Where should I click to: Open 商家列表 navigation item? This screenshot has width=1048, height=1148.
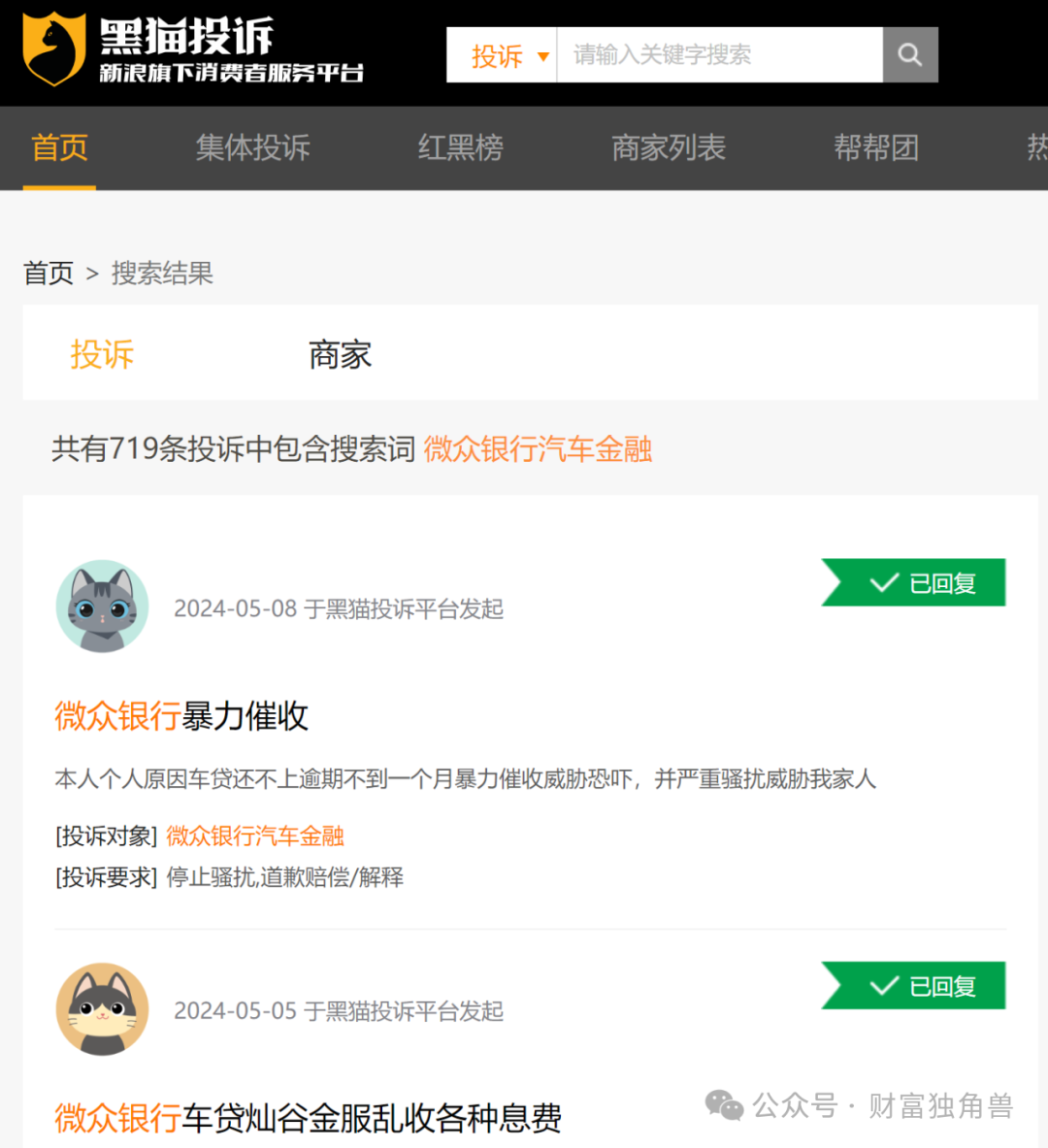(x=668, y=148)
